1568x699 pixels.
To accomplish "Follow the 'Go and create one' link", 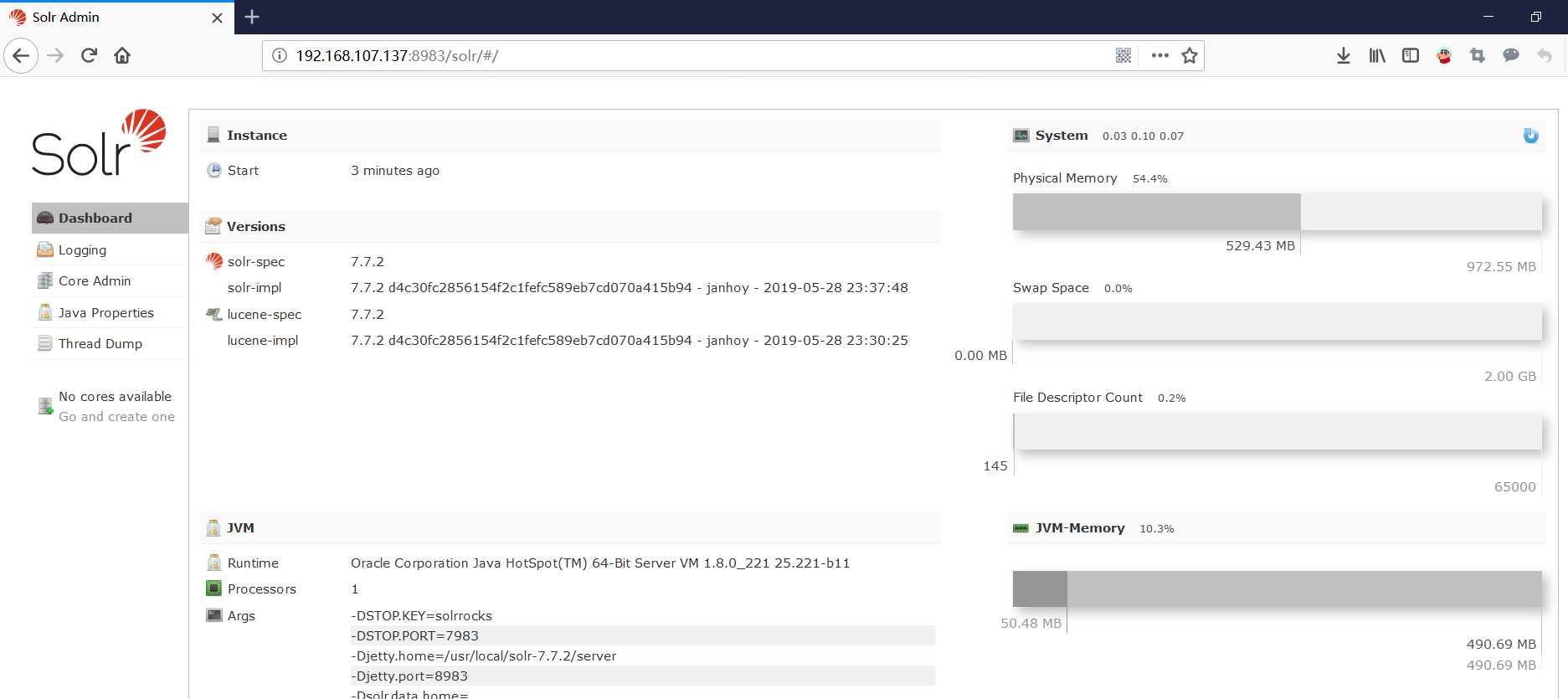I will click(116, 417).
